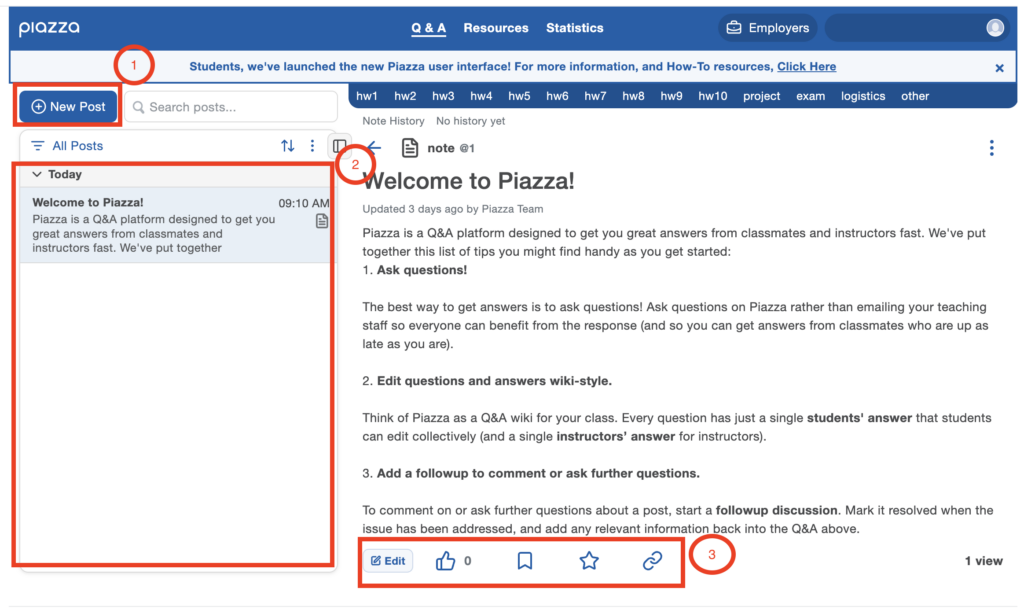Open the post three-dot options menu

point(991,148)
